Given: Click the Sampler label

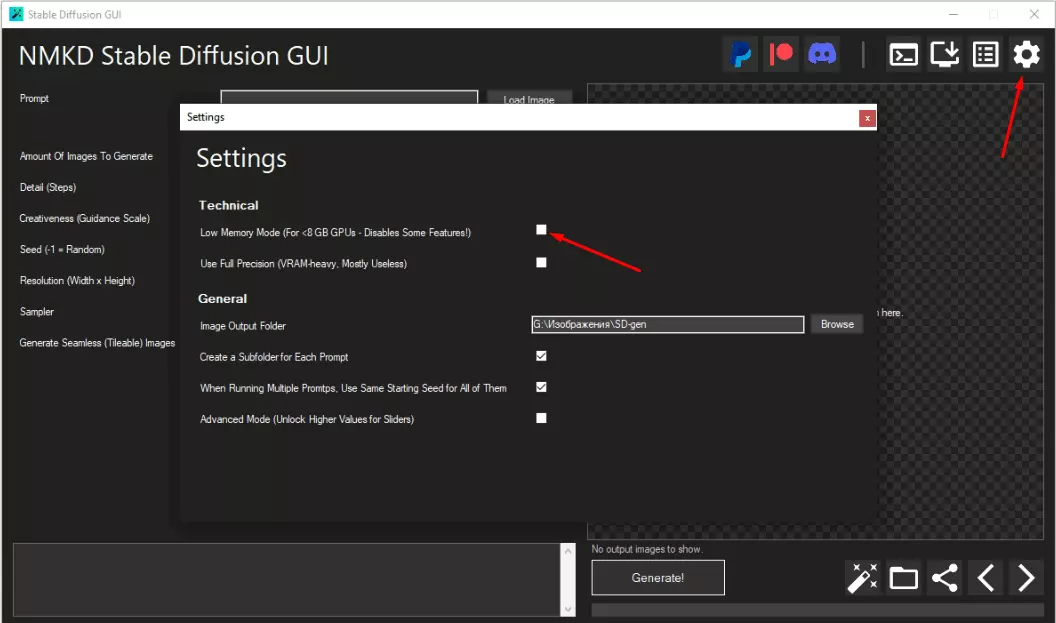Looking at the screenshot, I should point(36,312).
